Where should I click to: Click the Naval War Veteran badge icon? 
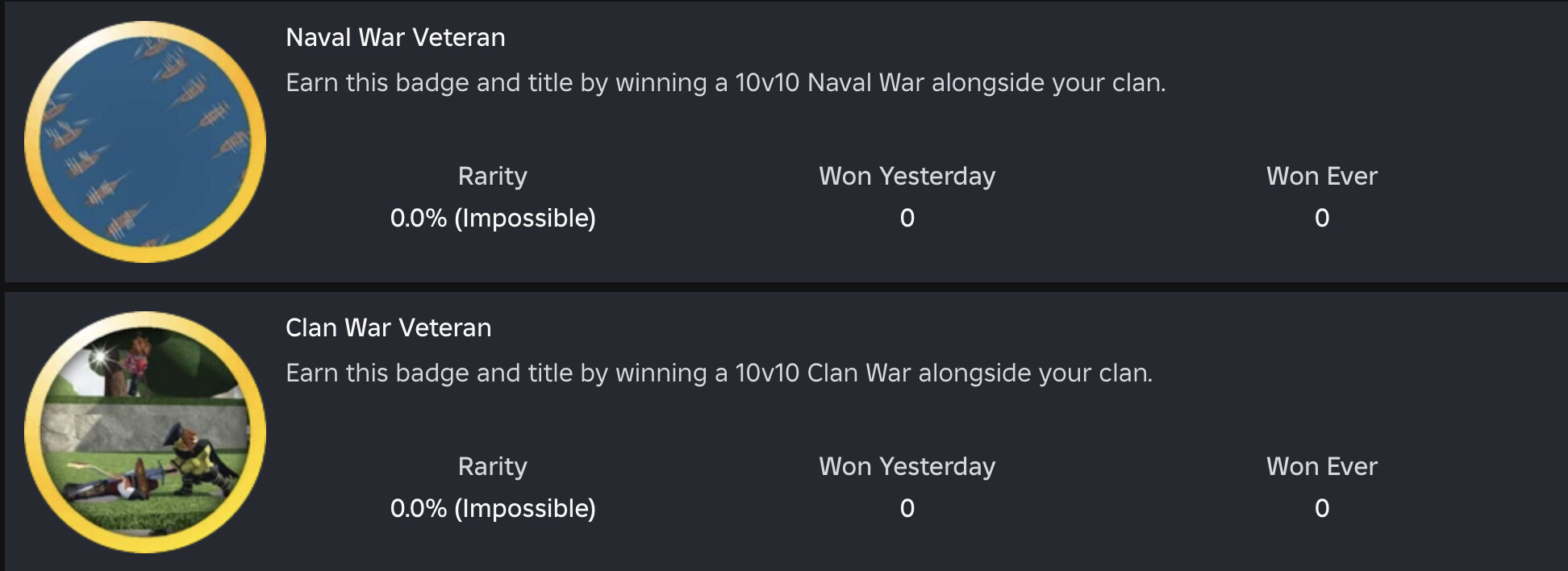point(145,142)
